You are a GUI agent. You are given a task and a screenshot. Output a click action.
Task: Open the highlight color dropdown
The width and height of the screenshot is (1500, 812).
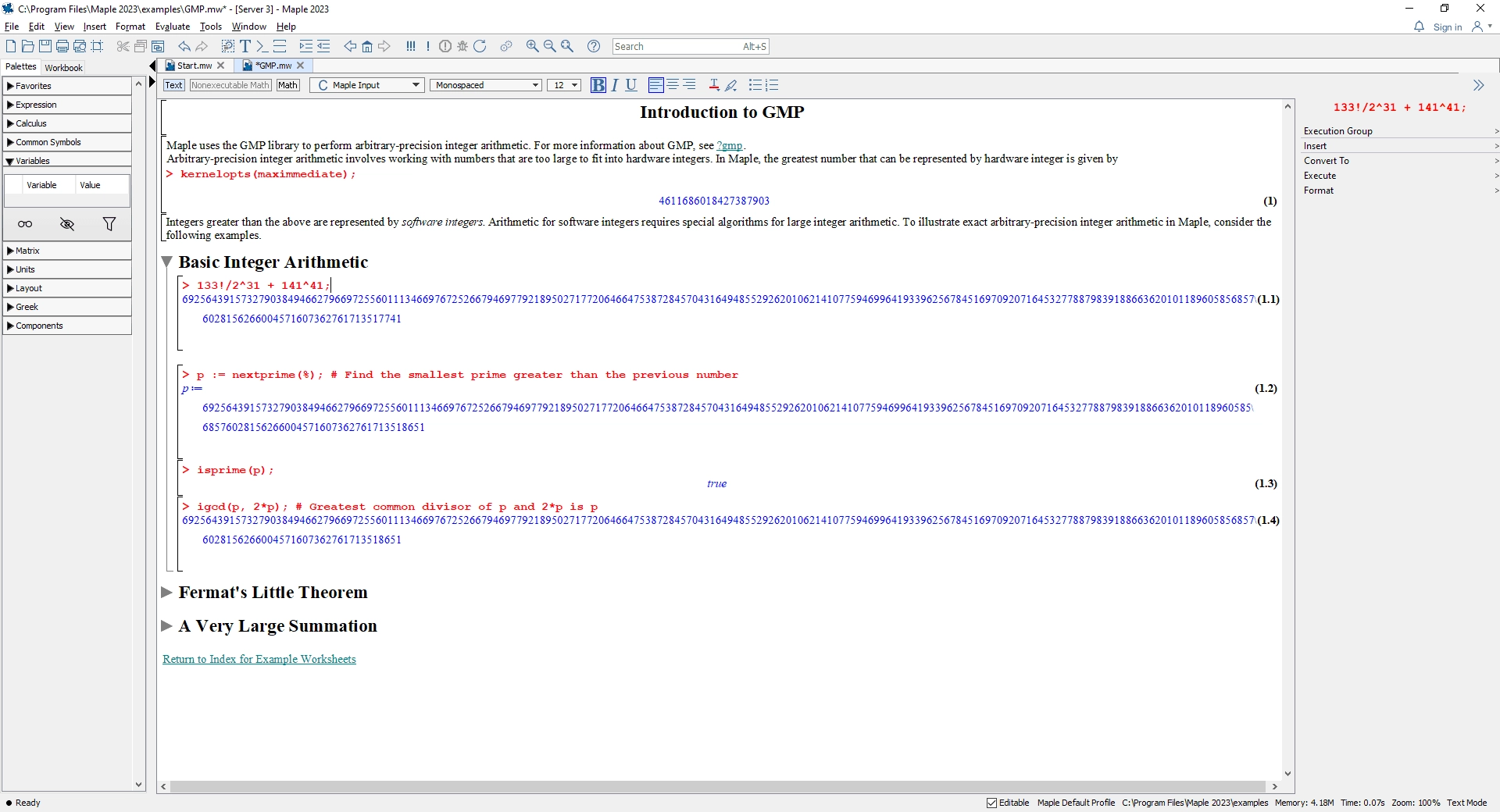coord(731,85)
